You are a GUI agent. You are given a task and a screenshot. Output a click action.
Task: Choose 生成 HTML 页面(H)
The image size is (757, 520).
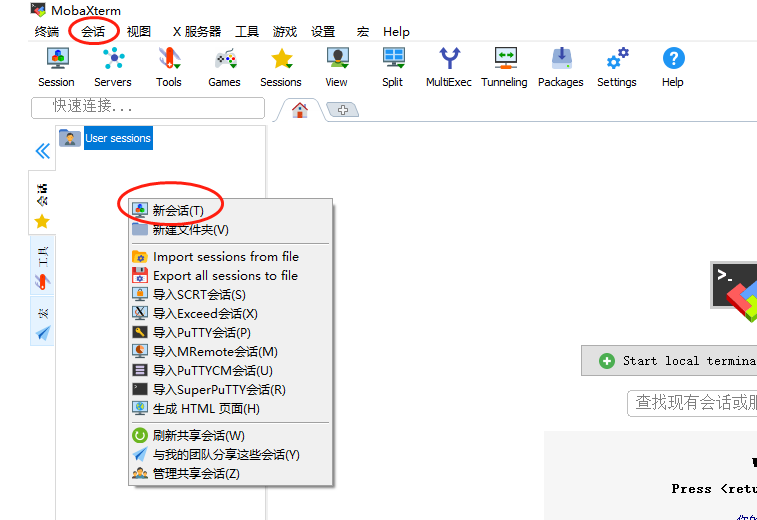pos(231,408)
